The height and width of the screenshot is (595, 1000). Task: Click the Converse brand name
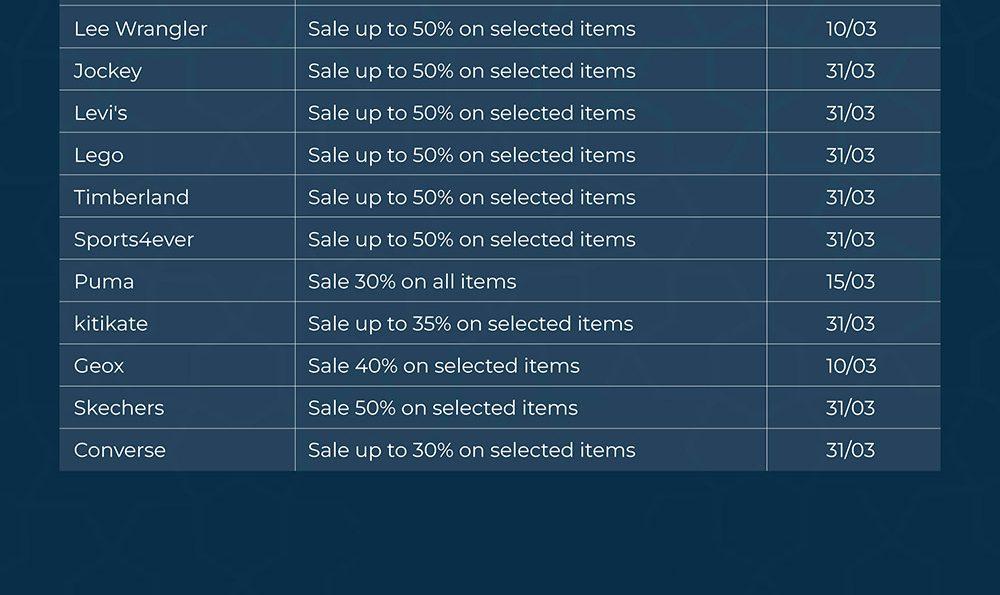point(120,450)
